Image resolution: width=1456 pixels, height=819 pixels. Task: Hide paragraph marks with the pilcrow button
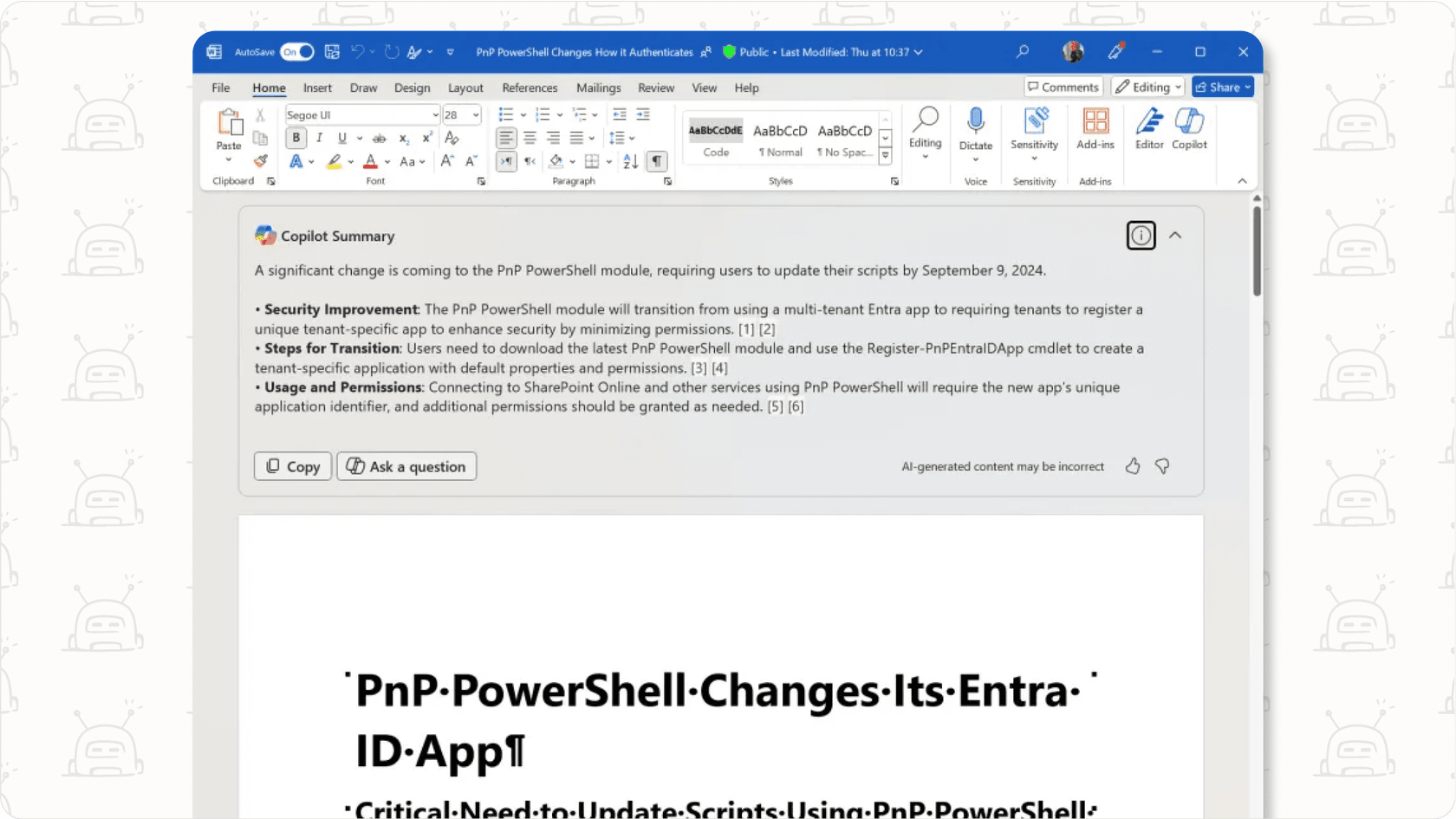(x=657, y=161)
